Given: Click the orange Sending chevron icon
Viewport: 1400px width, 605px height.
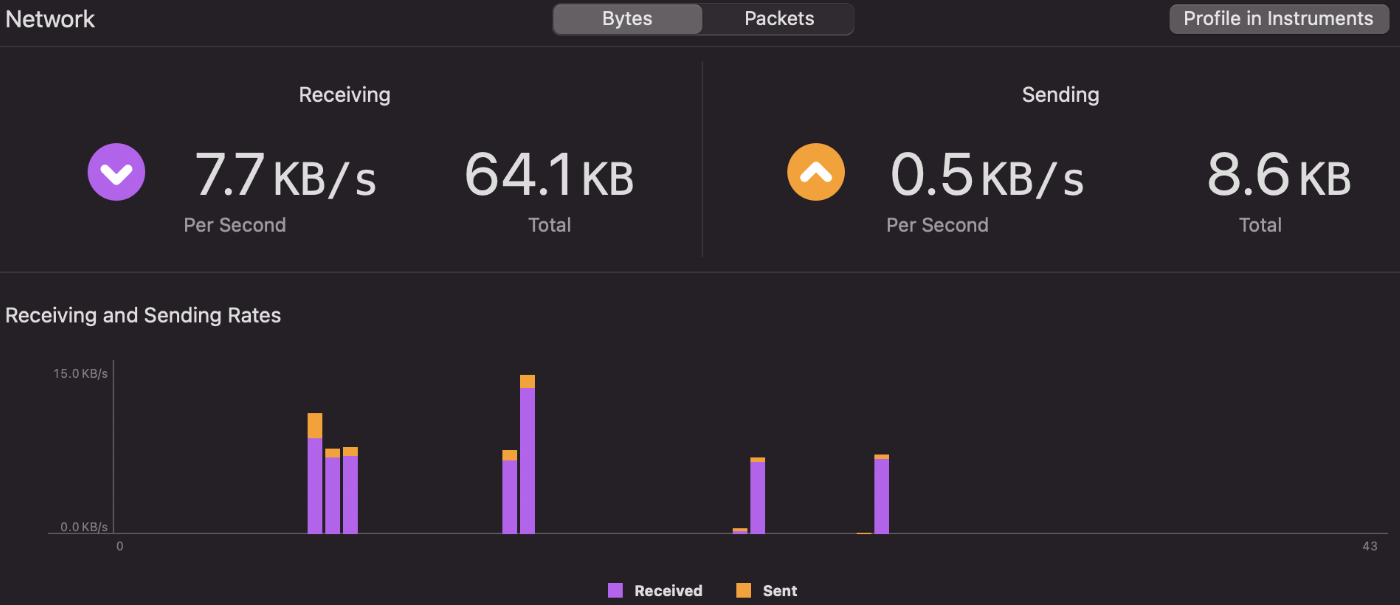Looking at the screenshot, I should coord(816,172).
